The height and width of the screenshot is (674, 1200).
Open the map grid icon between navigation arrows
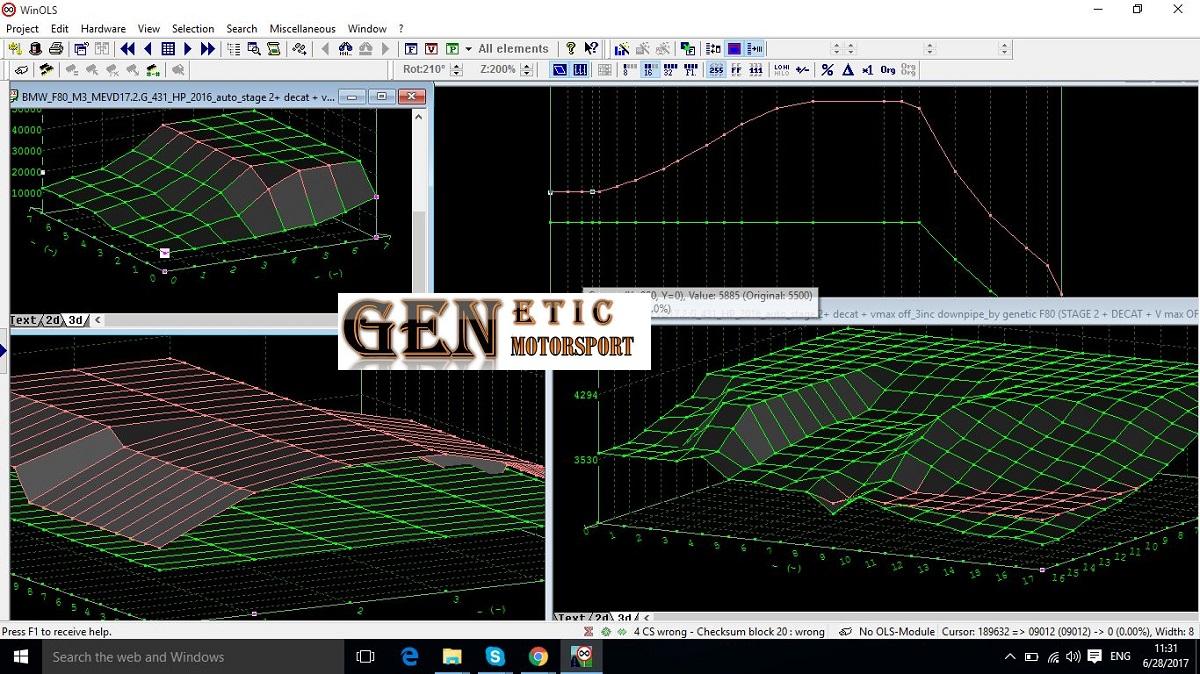click(168, 49)
